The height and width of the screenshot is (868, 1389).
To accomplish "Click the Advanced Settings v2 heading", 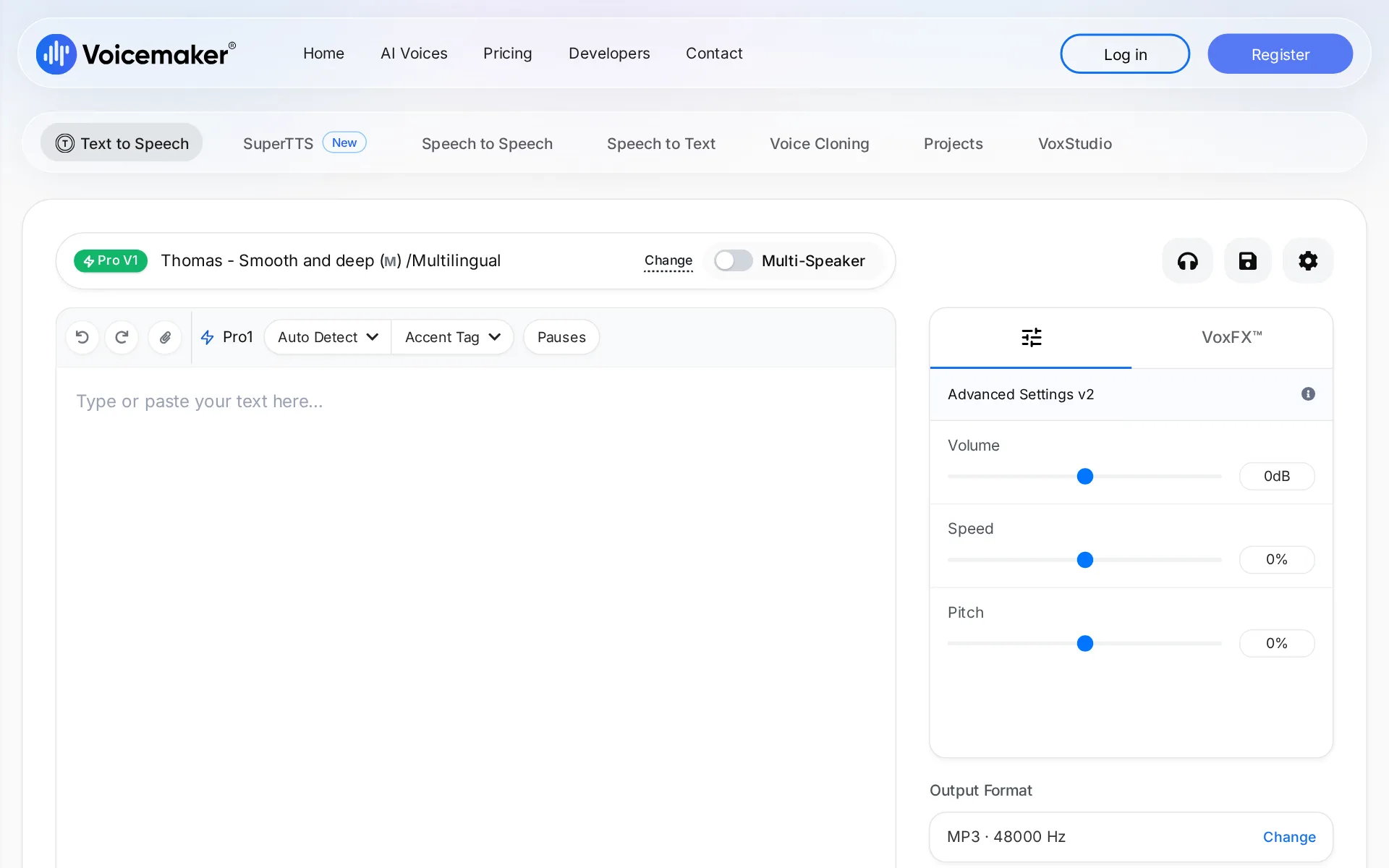I will (1021, 394).
